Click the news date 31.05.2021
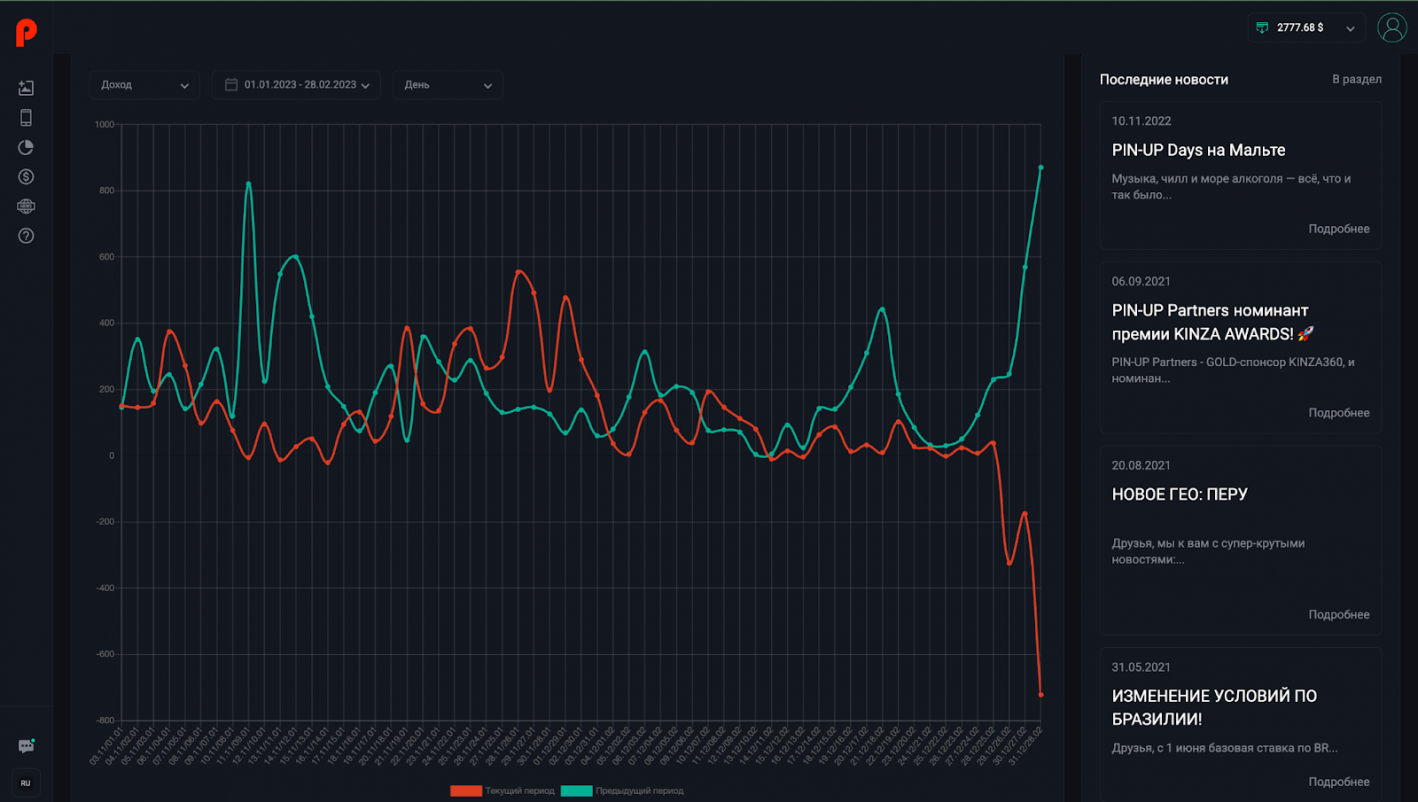The width and height of the screenshot is (1418, 802). 1141,667
